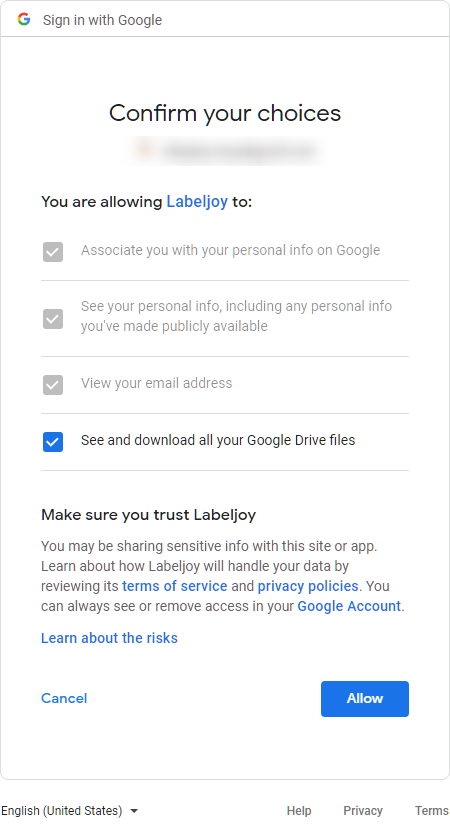The width and height of the screenshot is (450, 824).
Task: Click the blurred account email chip
Action: click(x=225, y=151)
